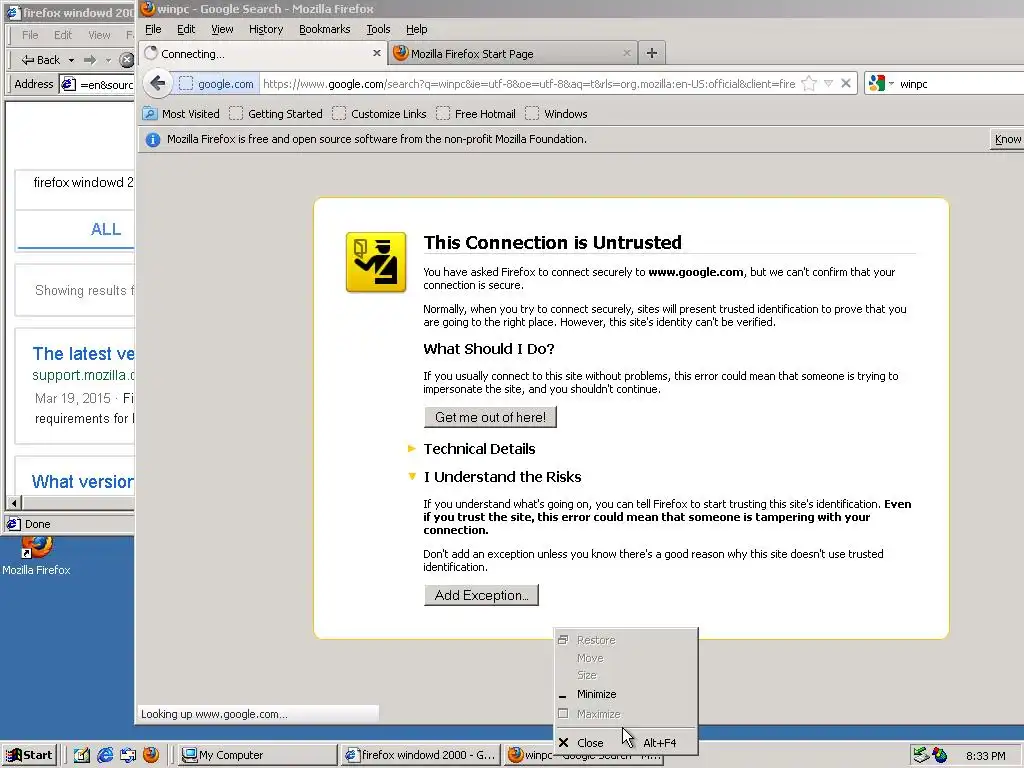1024x768 pixels.
Task: Open the File menu in Firefox
Action: point(153,29)
